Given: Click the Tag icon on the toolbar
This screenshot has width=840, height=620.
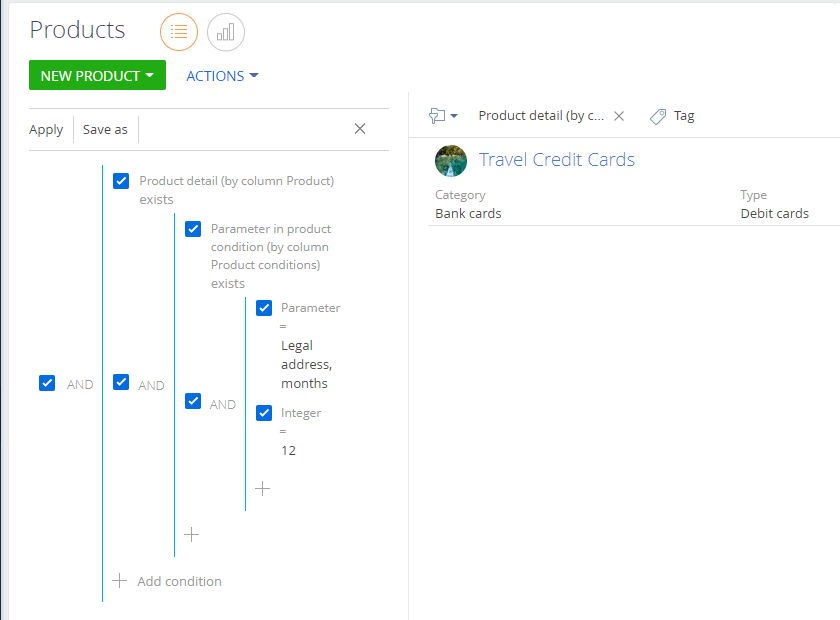Looking at the screenshot, I should pos(657,116).
